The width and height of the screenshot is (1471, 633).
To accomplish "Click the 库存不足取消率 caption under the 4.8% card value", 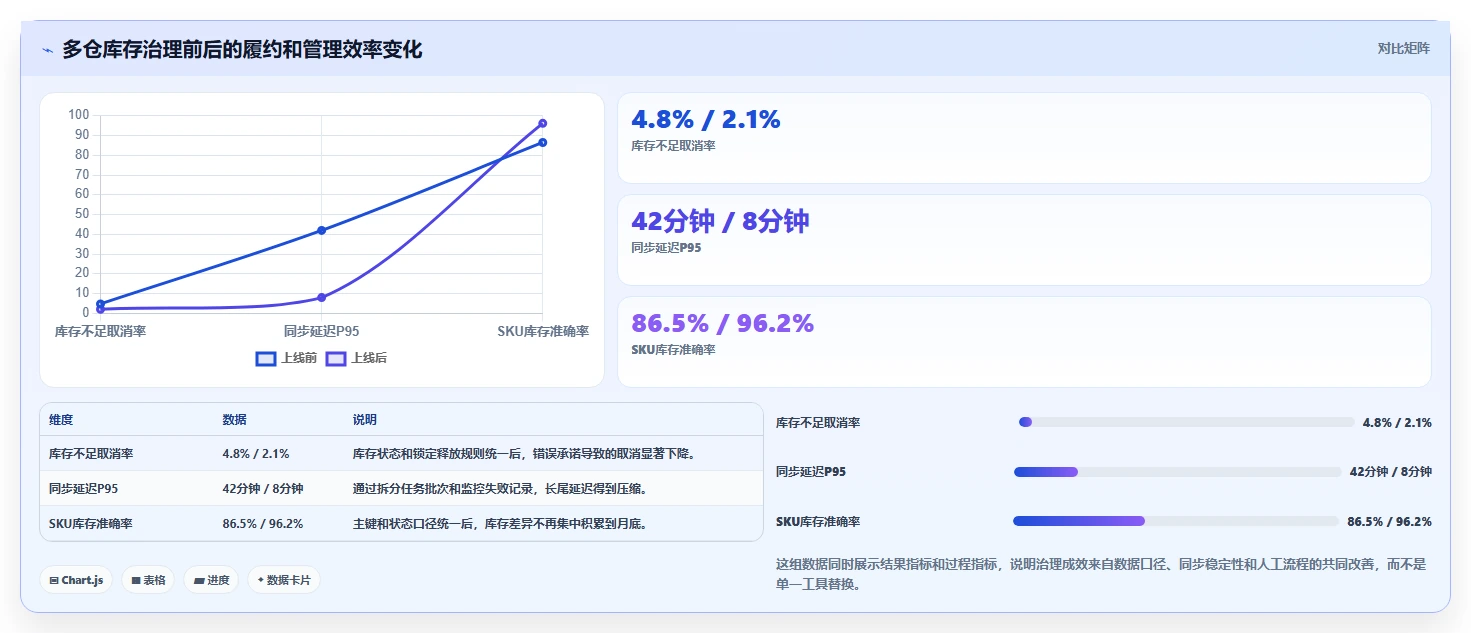I will [x=673, y=146].
